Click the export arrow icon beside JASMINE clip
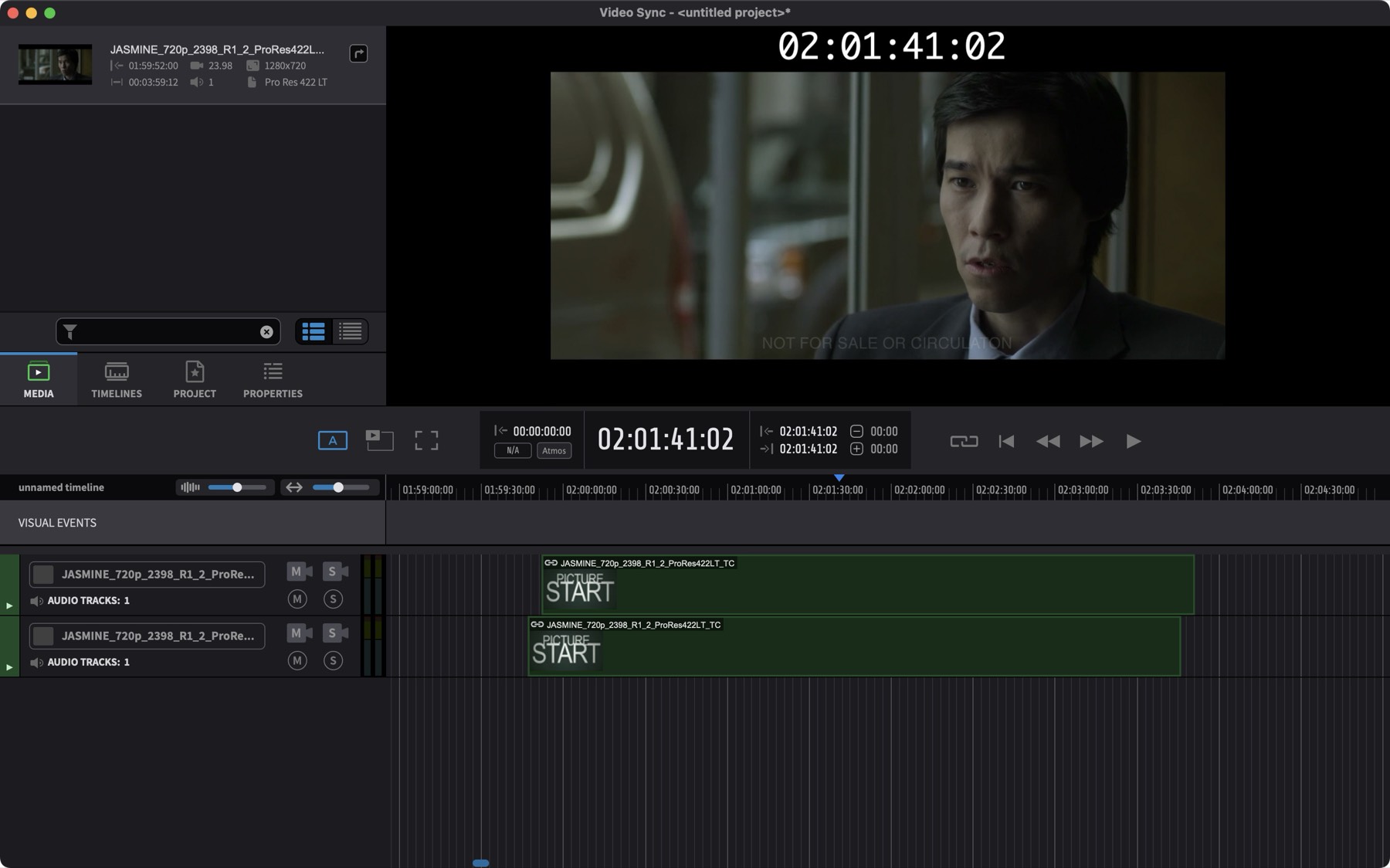 (358, 53)
